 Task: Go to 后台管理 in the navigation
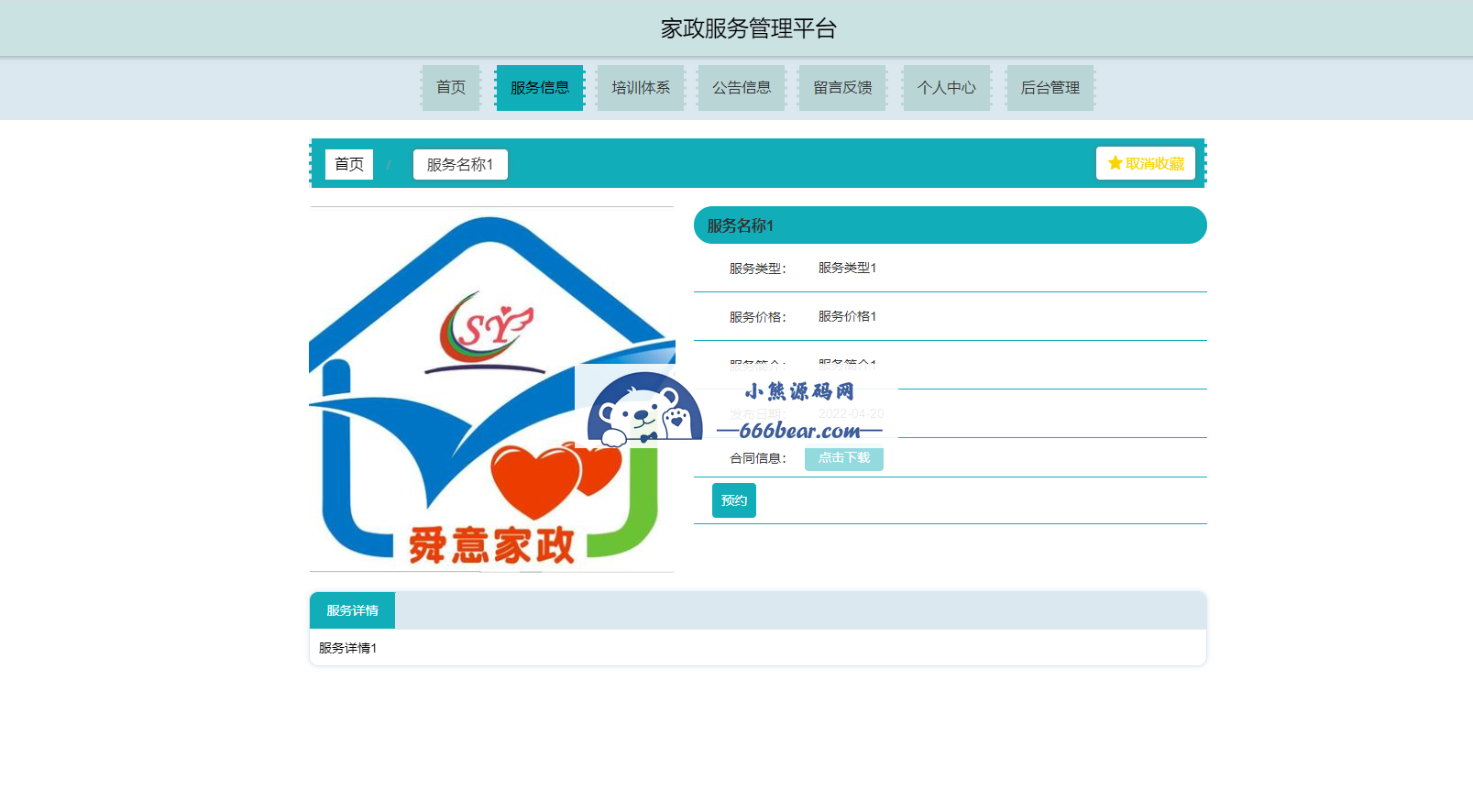tap(1050, 88)
